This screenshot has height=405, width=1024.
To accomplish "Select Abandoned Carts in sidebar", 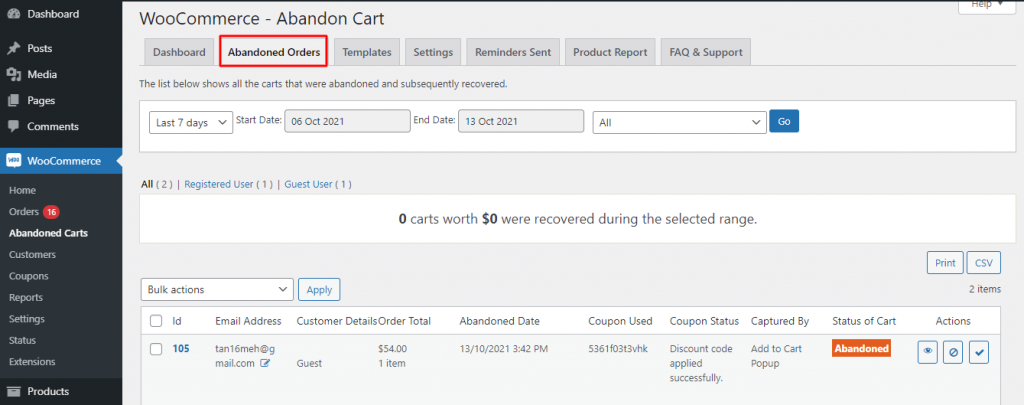I will point(48,233).
